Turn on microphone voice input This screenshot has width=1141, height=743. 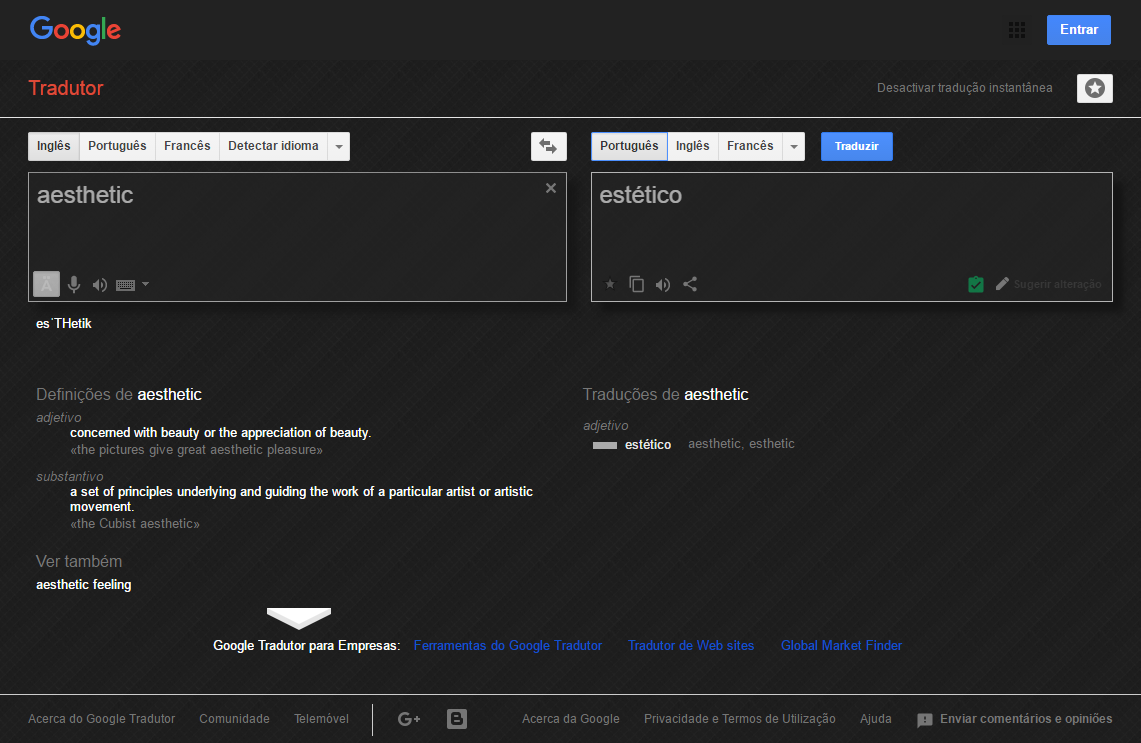(73, 285)
